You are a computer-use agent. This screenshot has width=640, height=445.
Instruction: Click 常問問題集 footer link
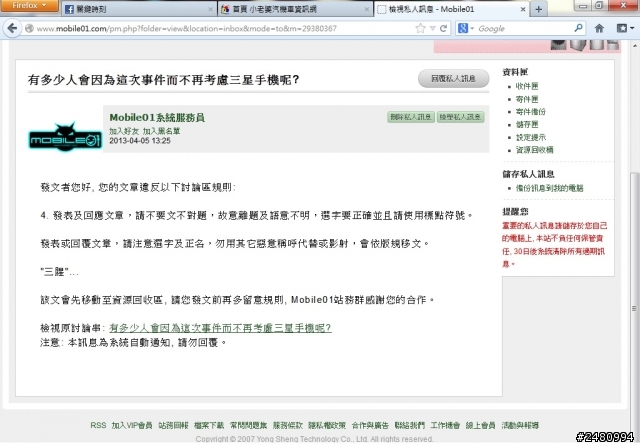pyautogui.click(x=248, y=425)
